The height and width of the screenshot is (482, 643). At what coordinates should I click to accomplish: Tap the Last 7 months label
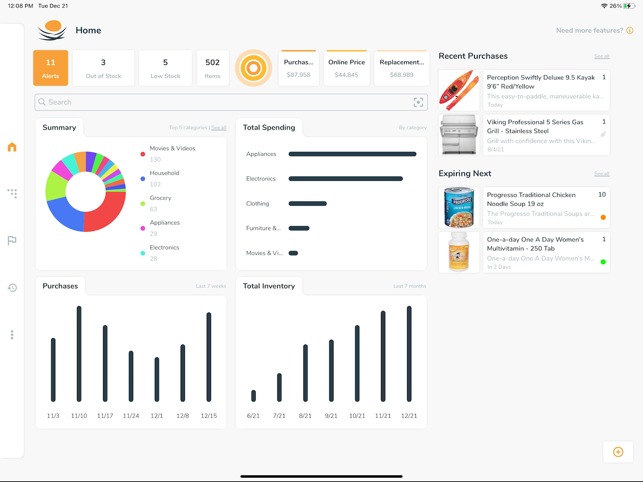410,286
